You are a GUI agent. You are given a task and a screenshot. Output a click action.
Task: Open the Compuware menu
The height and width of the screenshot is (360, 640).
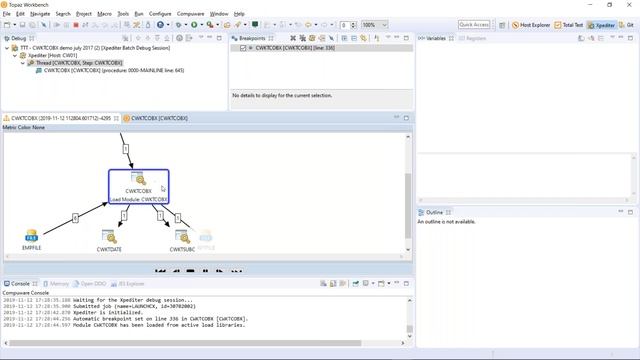(x=190, y=14)
